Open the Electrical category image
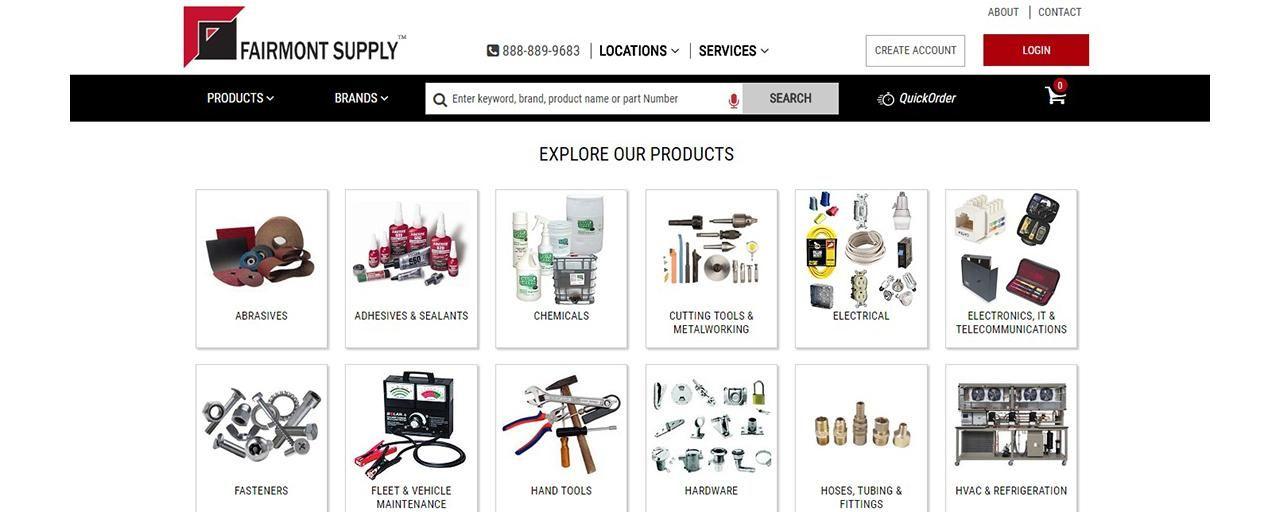This screenshot has width=1280, height=512. tap(861, 249)
